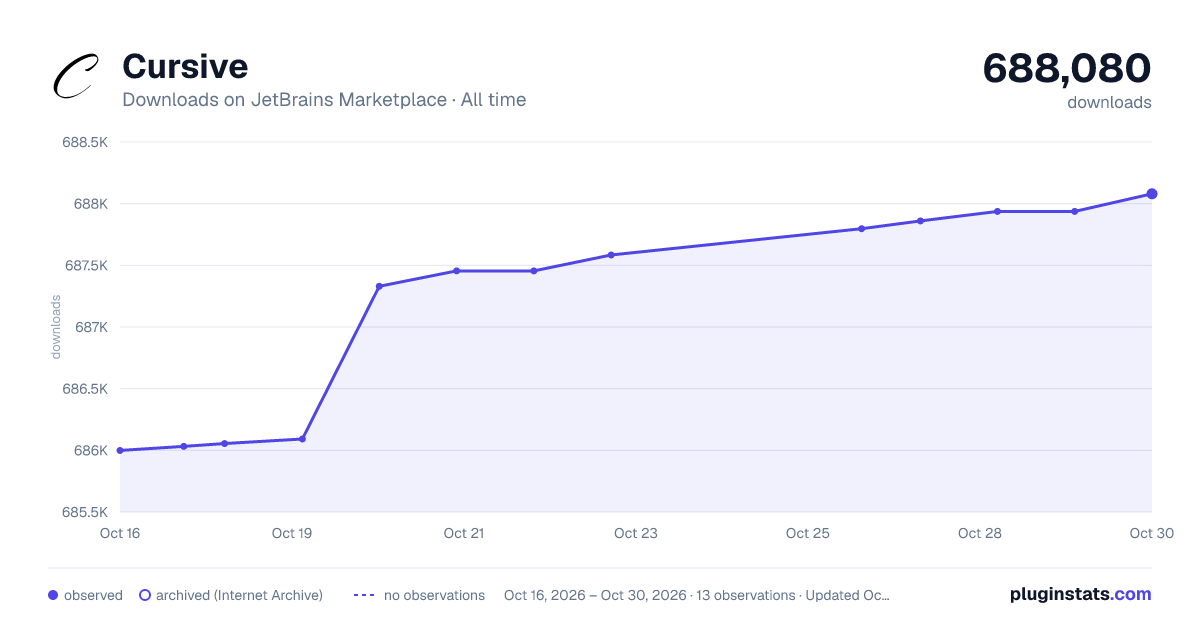
Task: Click the 'Oct 16, 2026 – Oct 30, 2026' footer range
Action: click(595, 595)
